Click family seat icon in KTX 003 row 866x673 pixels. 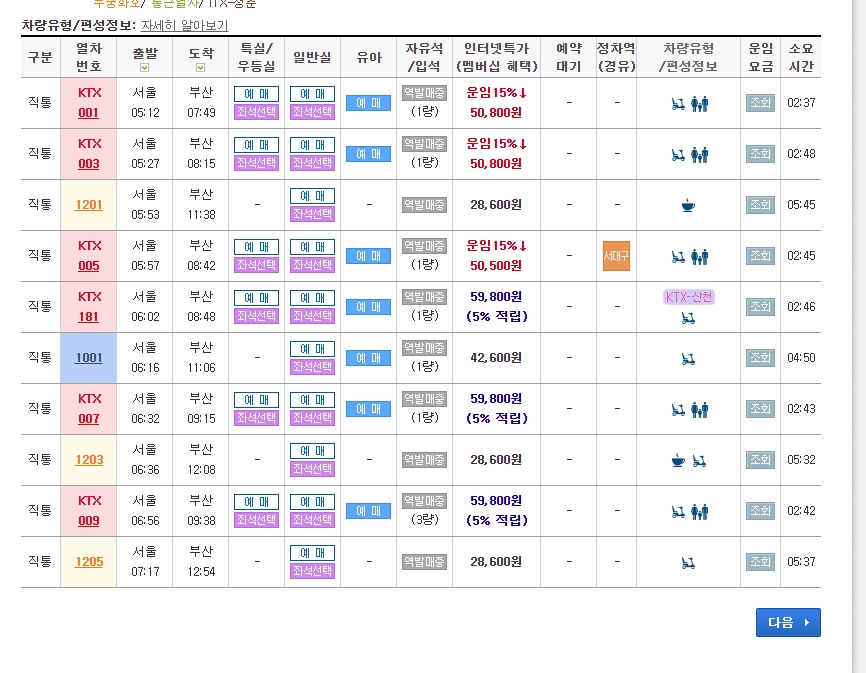(700, 155)
